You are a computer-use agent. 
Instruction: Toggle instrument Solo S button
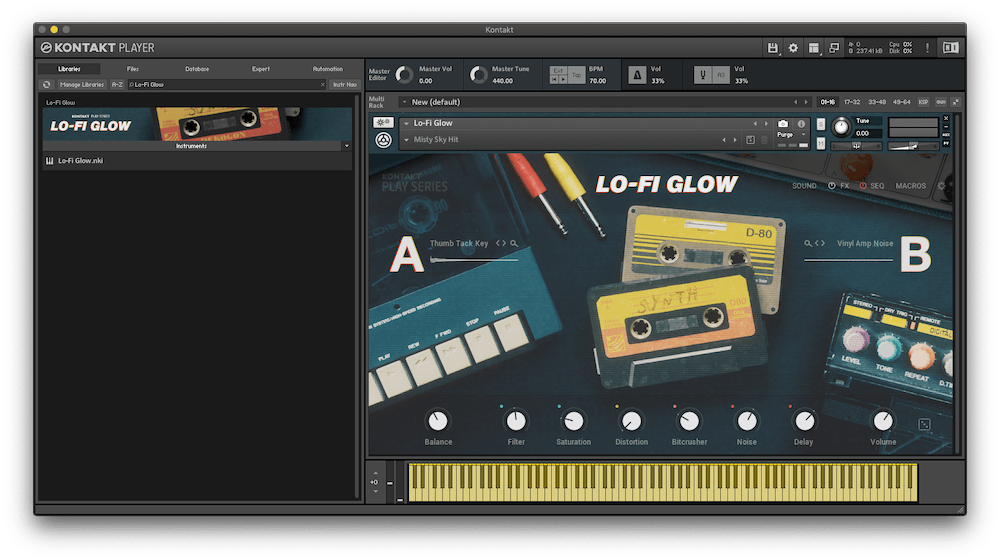tap(821, 124)
